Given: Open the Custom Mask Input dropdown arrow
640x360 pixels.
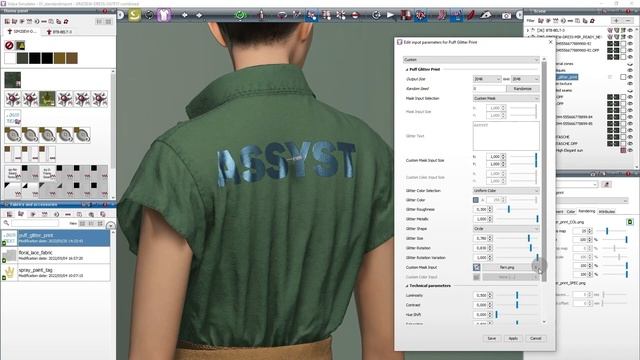Looking at the screenshot, I should point(536,267).
